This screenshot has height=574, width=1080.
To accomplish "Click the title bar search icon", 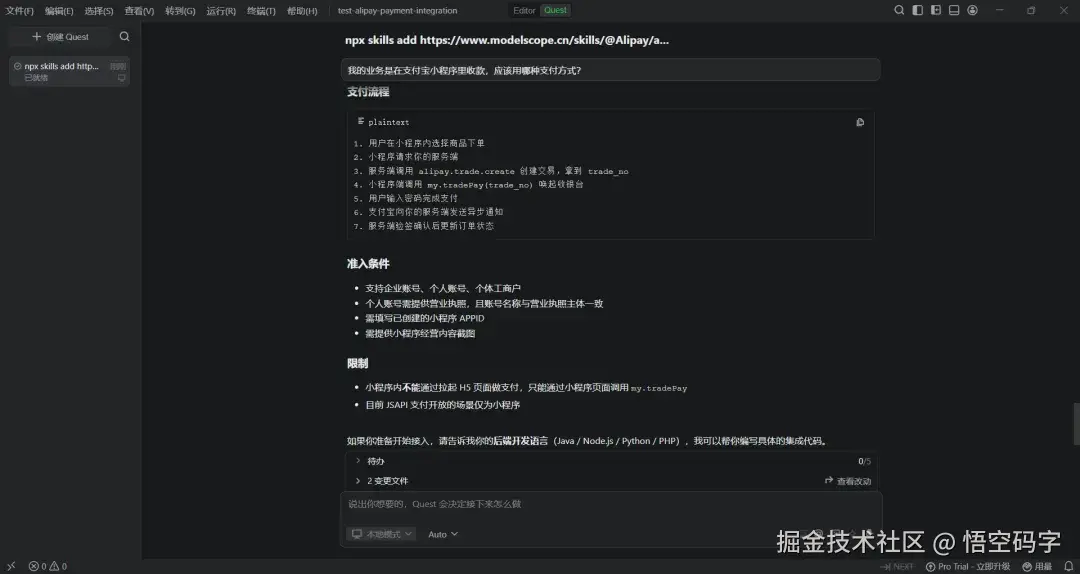I will [x=899, y=10].
